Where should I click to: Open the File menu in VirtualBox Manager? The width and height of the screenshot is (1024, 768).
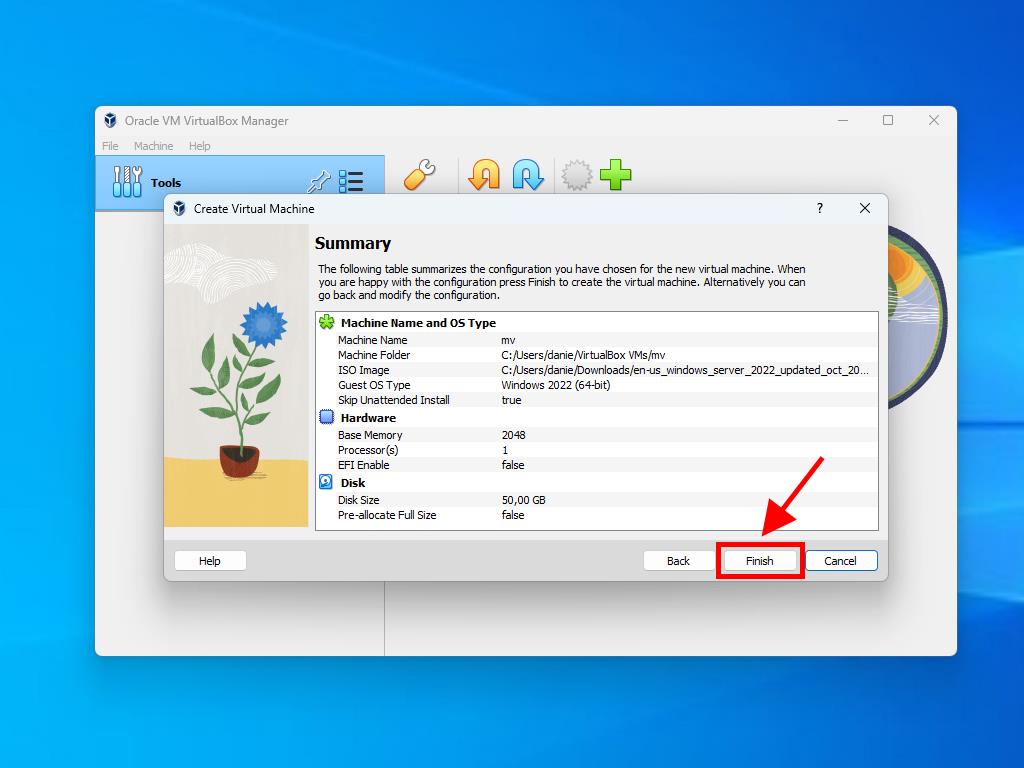[x=110, y=146]
